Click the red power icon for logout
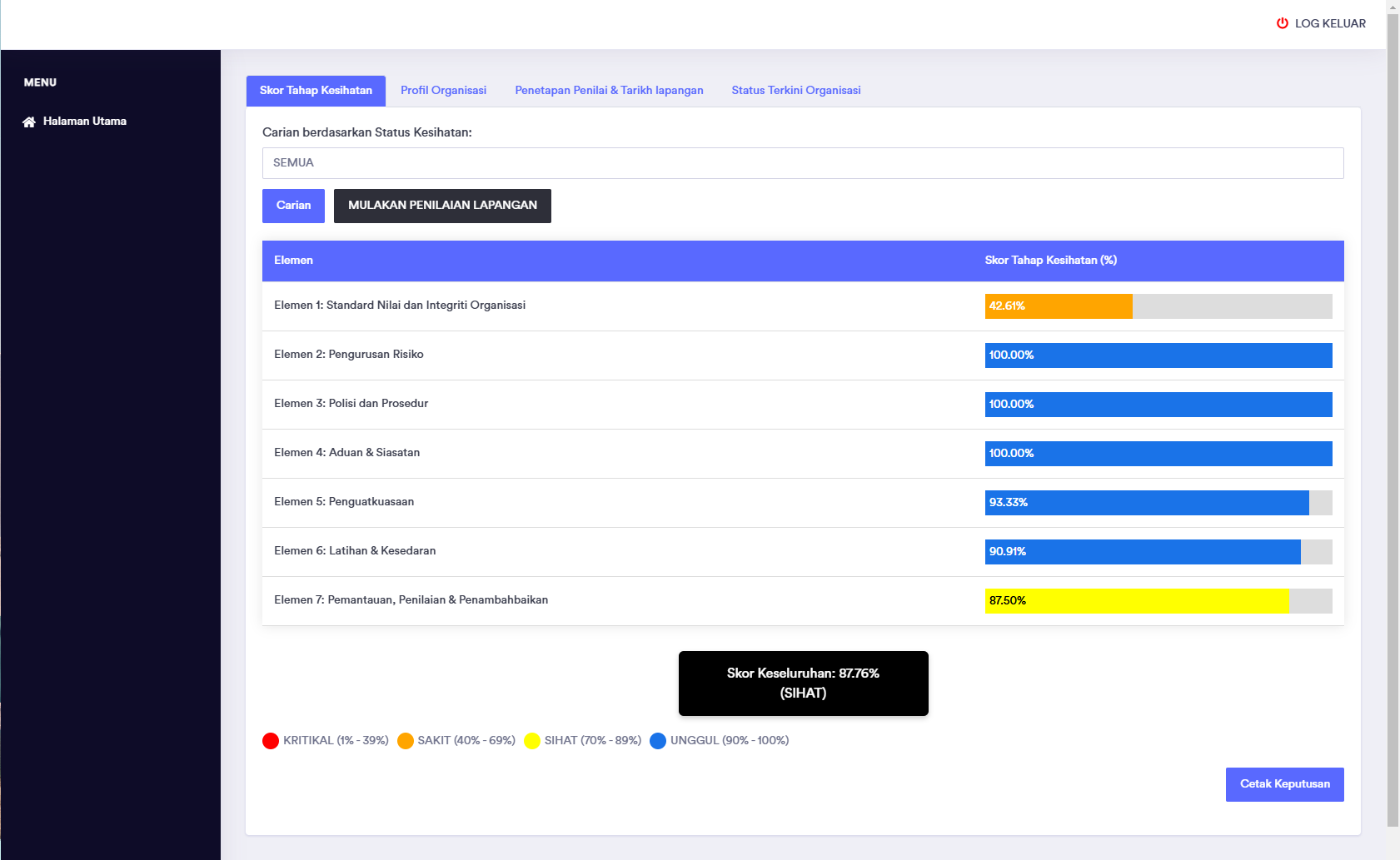This screenshot has height=860, width=1400. tap(1283, 23)
